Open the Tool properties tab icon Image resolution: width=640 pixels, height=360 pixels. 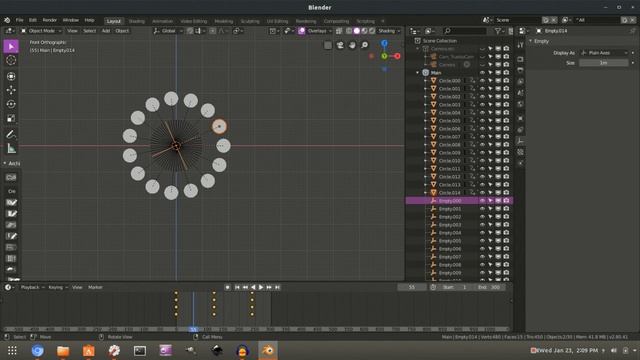click(x=520, y=45)
